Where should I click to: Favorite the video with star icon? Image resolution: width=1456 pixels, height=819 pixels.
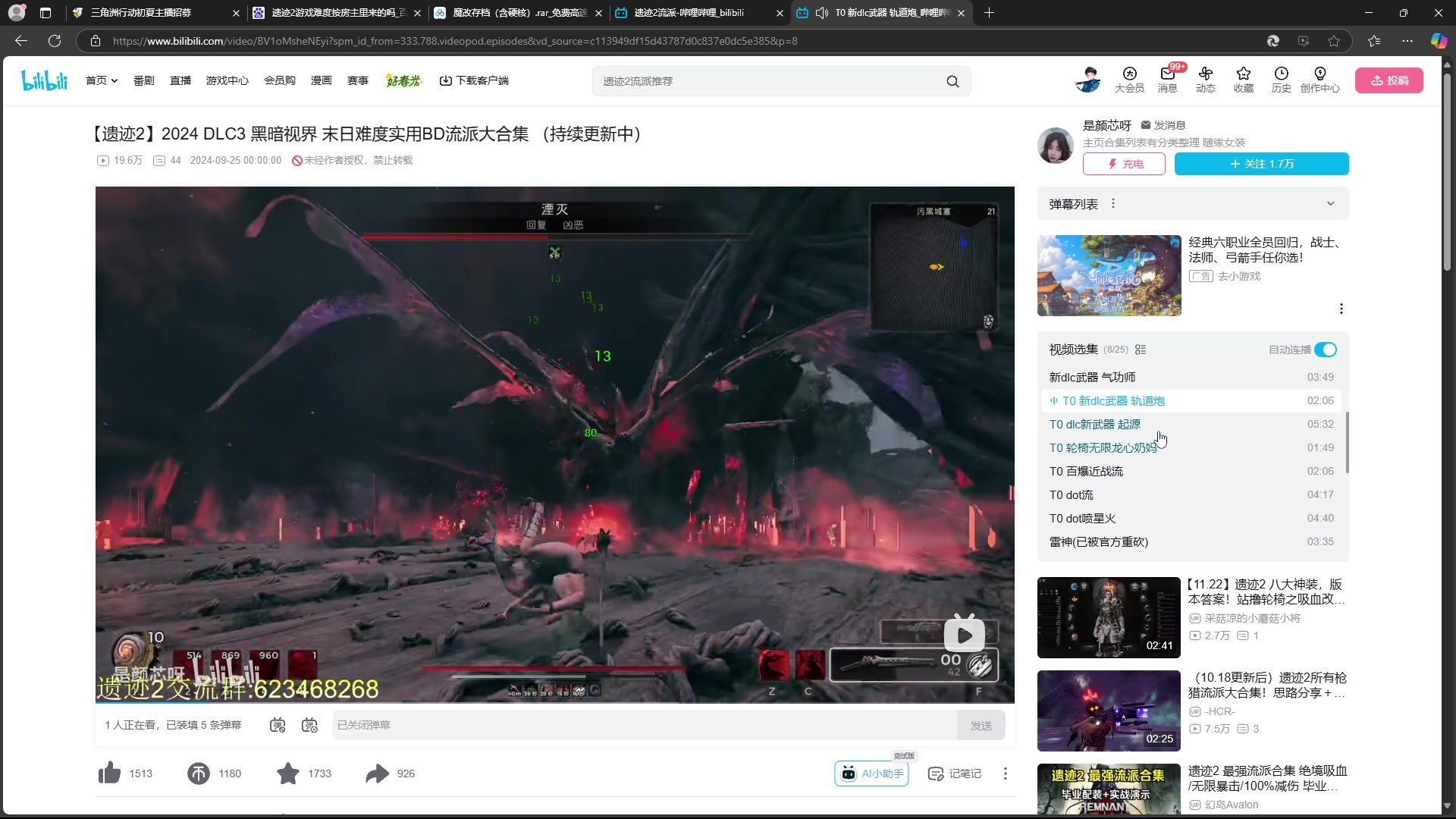[x=288, y=773]
